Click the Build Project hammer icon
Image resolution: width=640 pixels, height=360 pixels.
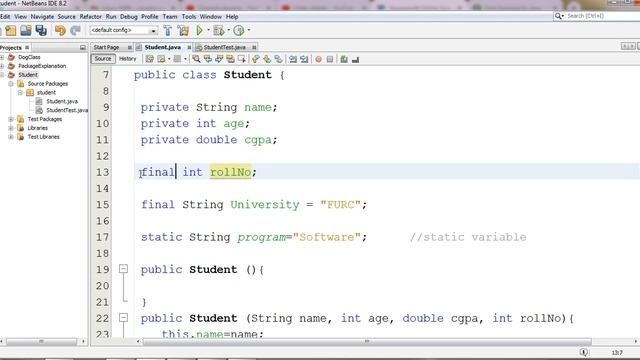coord(168,31)
